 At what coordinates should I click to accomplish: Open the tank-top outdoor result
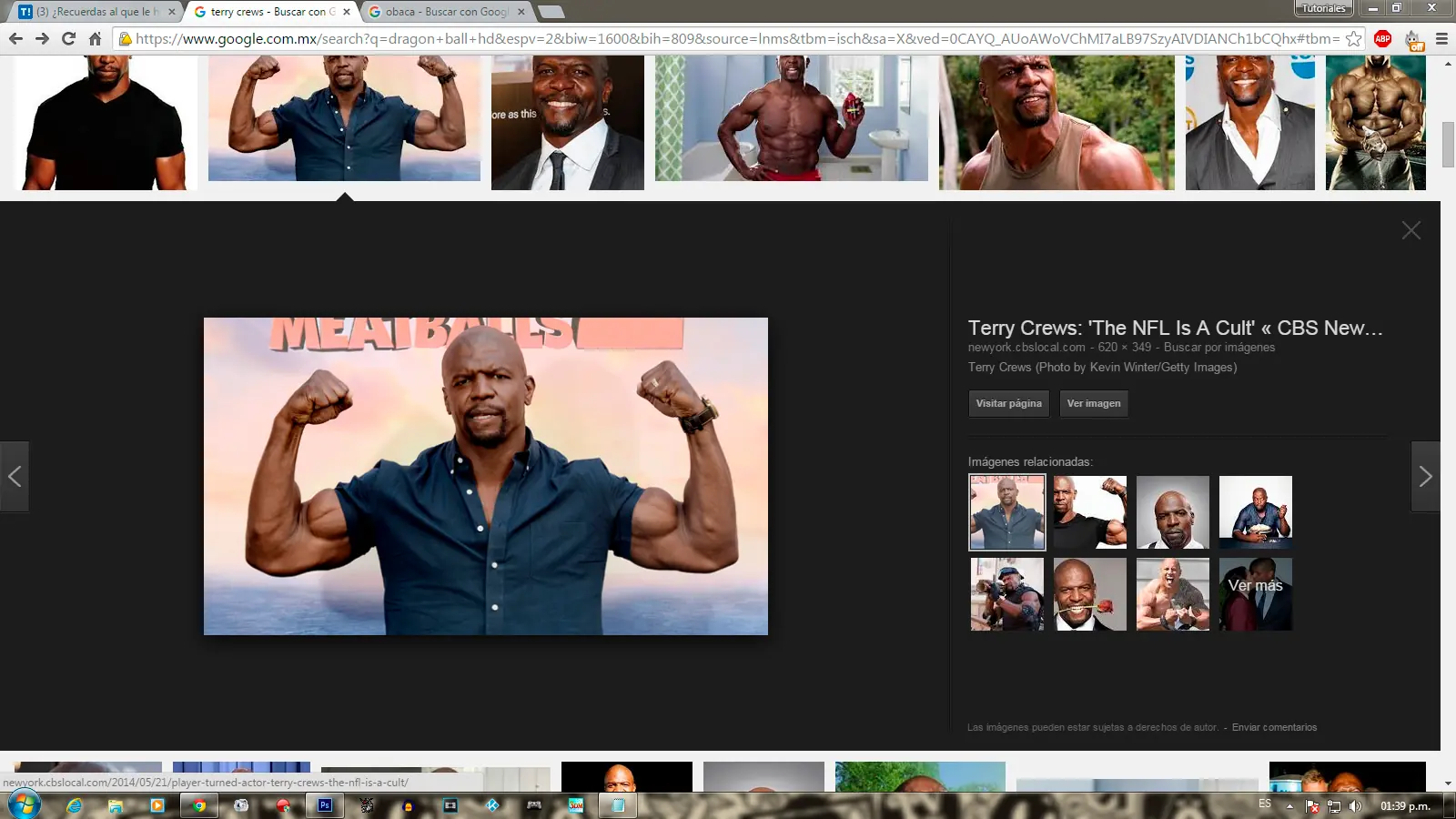[x=1057, y=123]
